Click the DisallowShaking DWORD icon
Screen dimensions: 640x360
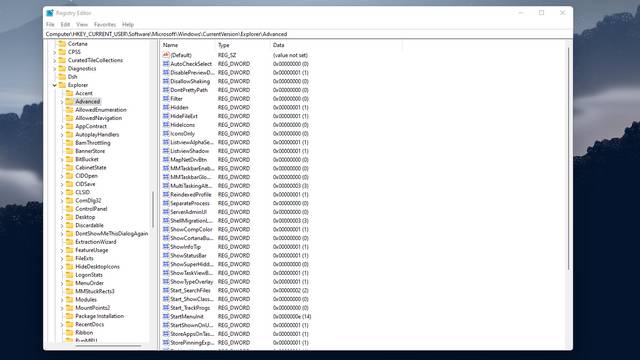pyautogui.click(x=166, y=81)
